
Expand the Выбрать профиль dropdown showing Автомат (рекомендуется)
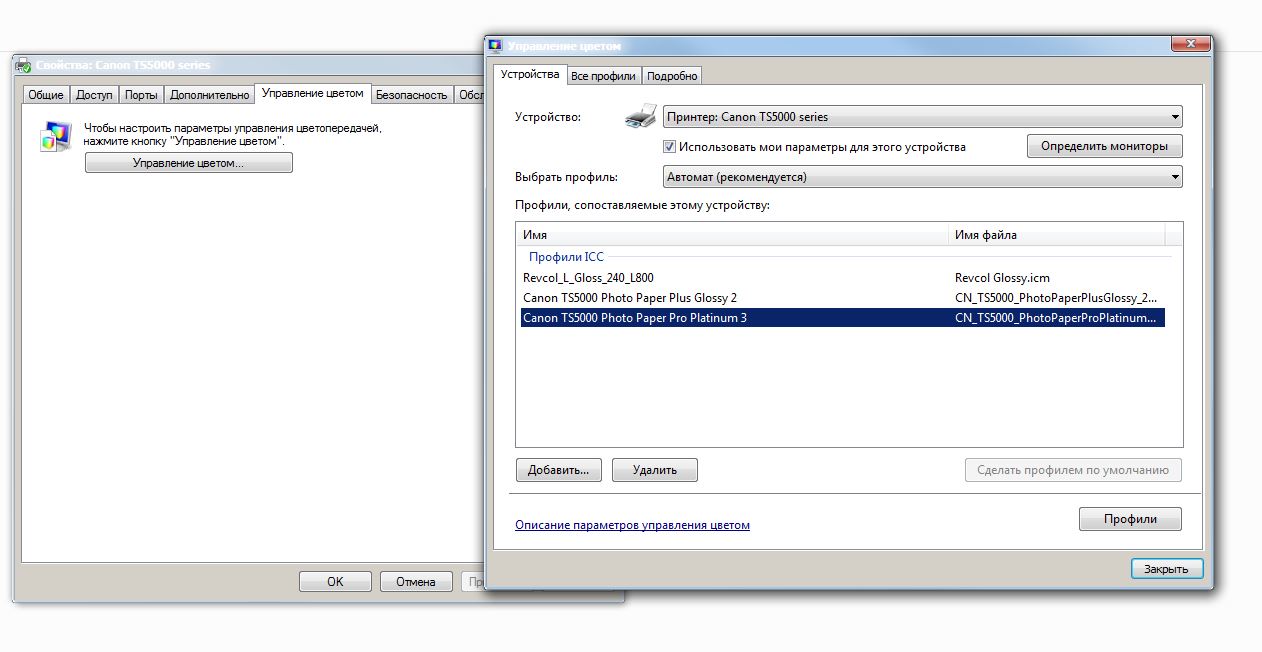click(923, 177)
